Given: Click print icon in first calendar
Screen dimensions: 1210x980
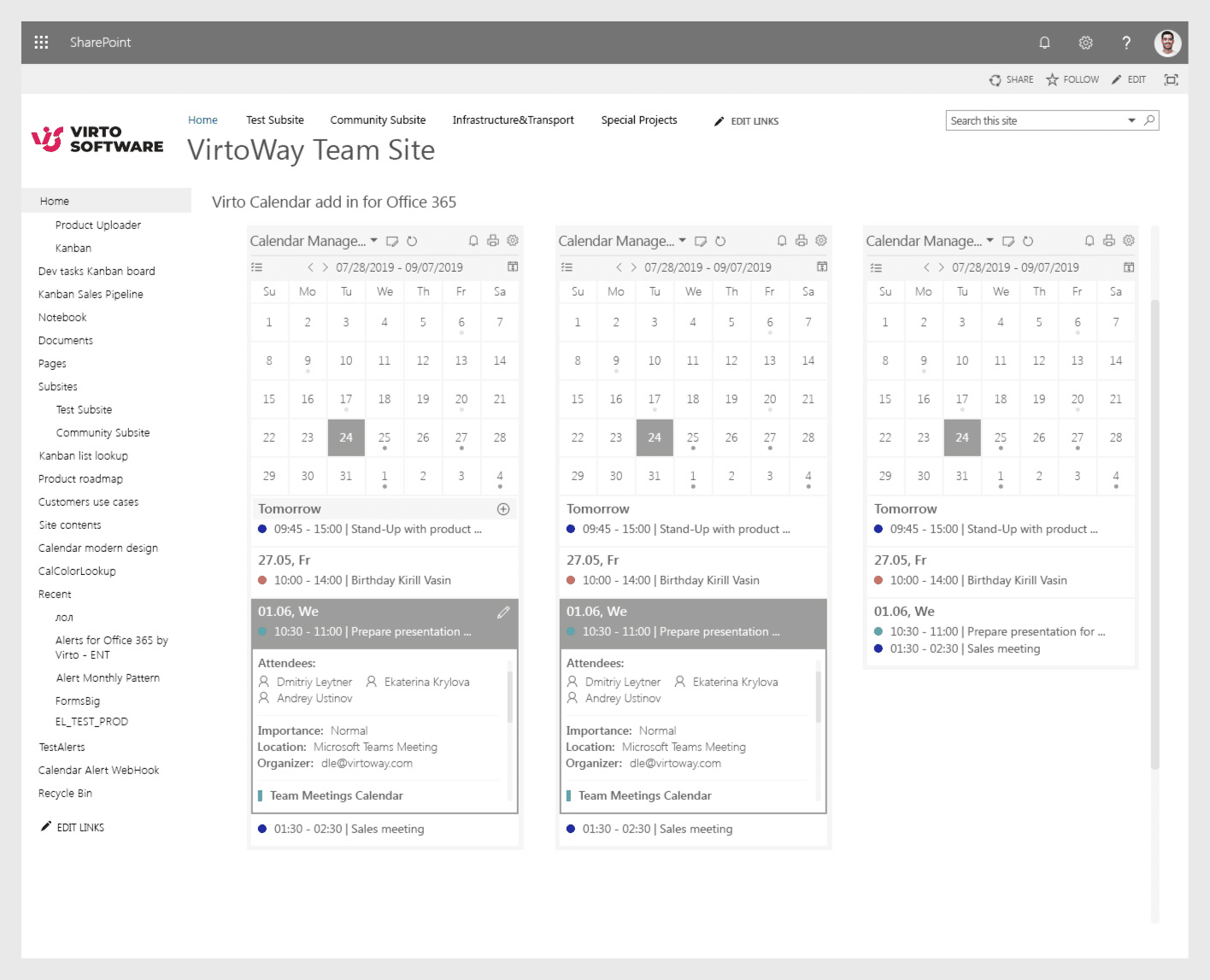Looking at the screenshot, I should [493, 241].
